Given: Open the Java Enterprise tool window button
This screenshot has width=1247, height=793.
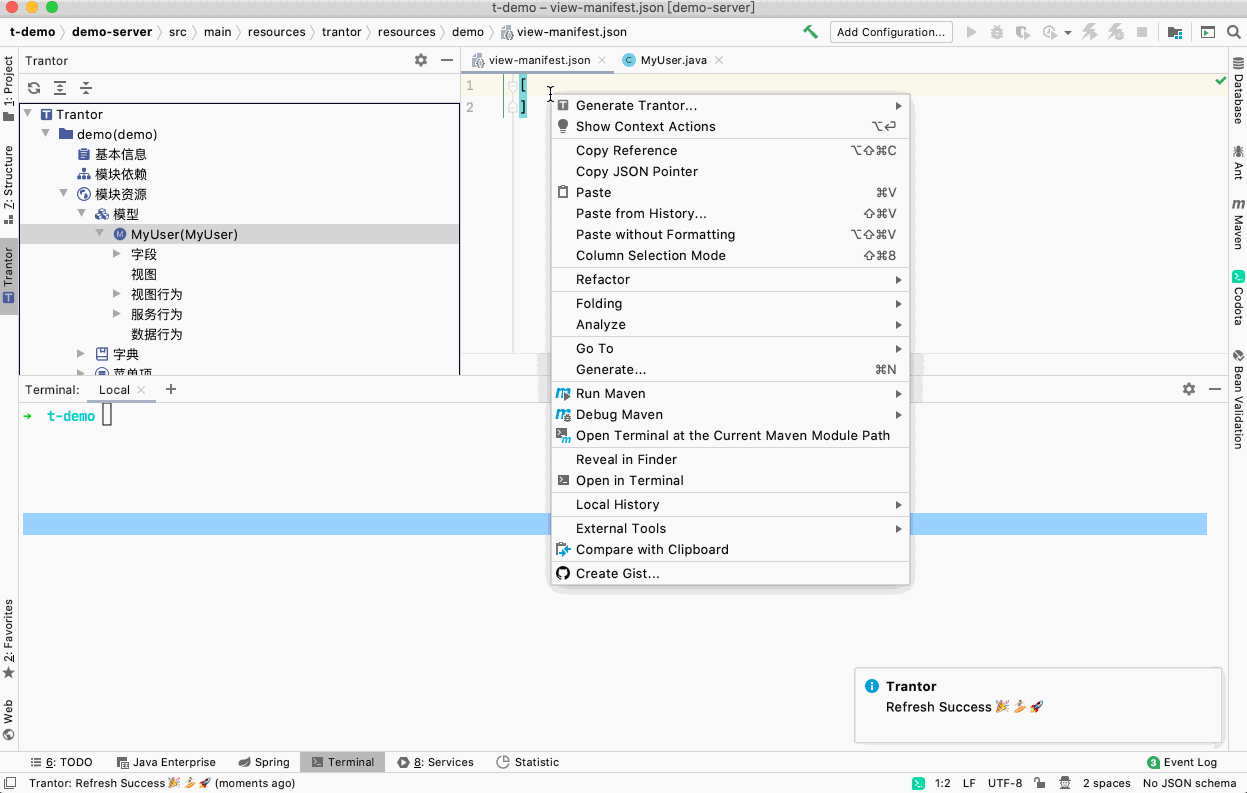Looking at the screenshot, I should pyautogui.click(x=166, y=762).
